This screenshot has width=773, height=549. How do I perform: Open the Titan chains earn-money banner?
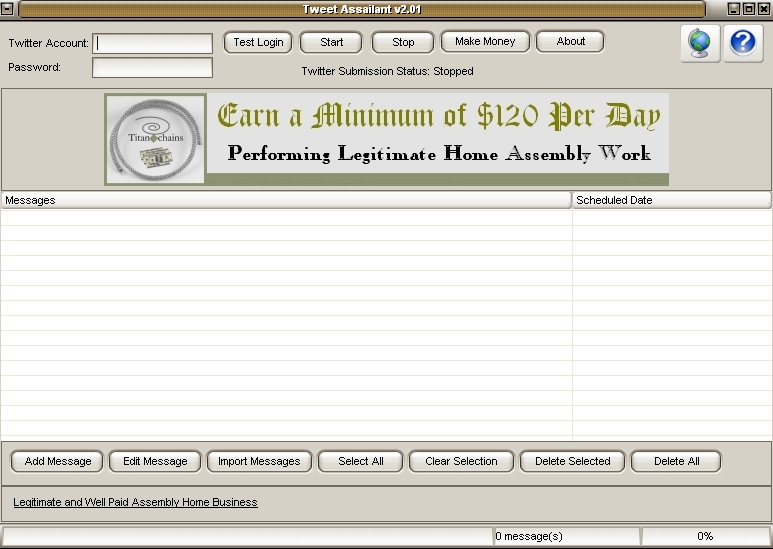pos(386,139)
